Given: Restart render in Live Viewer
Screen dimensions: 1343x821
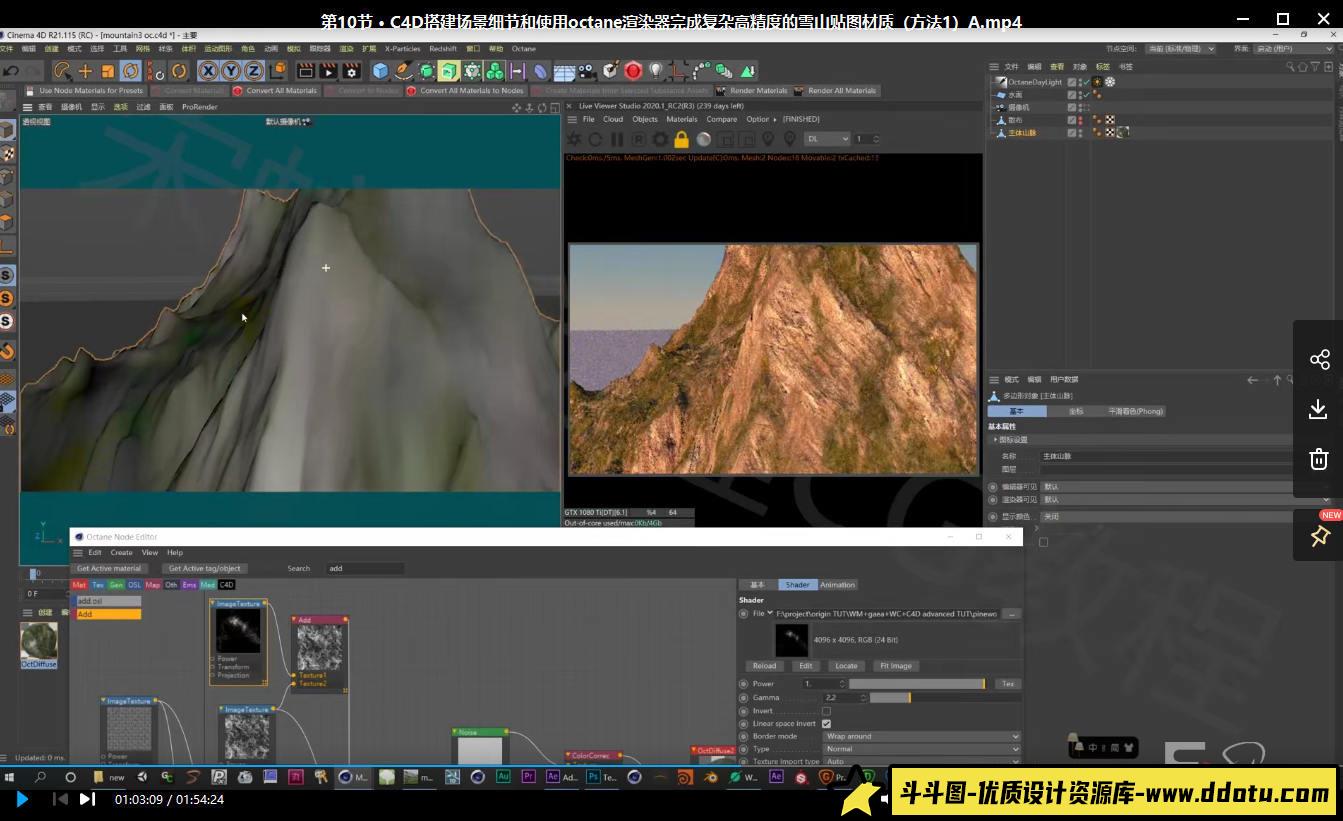Looking at the screenshot, I should point(595,139).
